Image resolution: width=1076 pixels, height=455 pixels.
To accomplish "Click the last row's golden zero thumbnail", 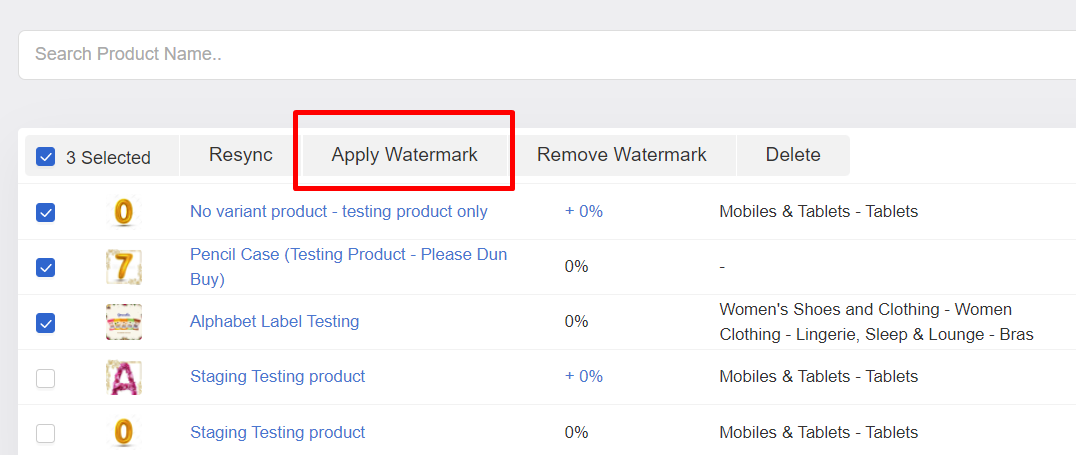I will 123,432.
